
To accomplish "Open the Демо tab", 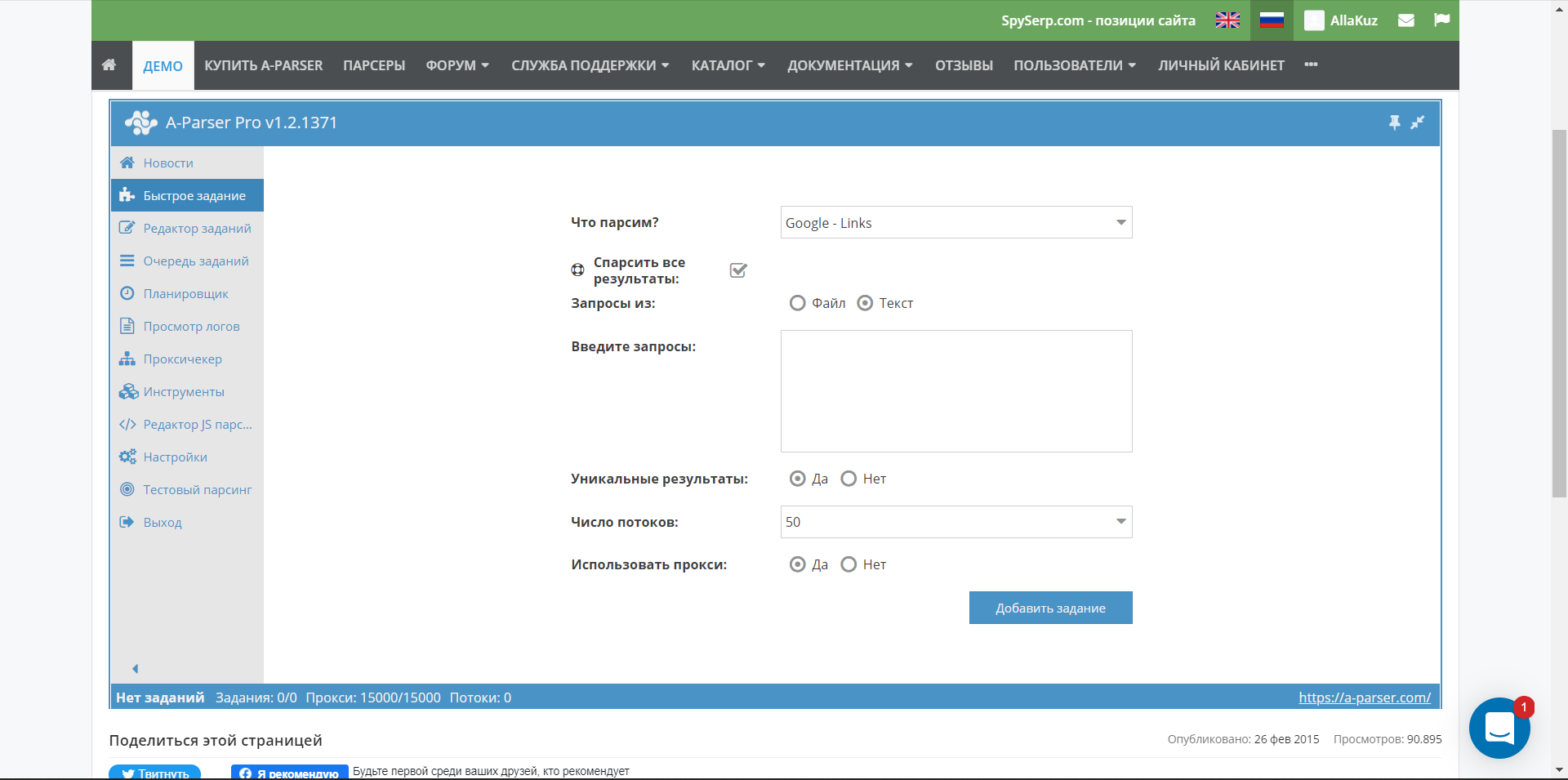I will (163, 66).
